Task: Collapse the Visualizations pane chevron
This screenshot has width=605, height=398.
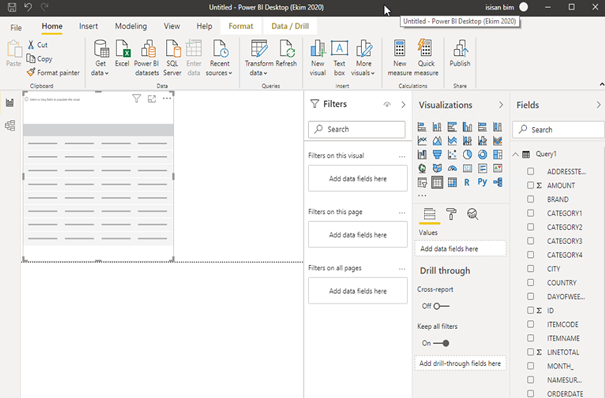Action: point(501,105)
